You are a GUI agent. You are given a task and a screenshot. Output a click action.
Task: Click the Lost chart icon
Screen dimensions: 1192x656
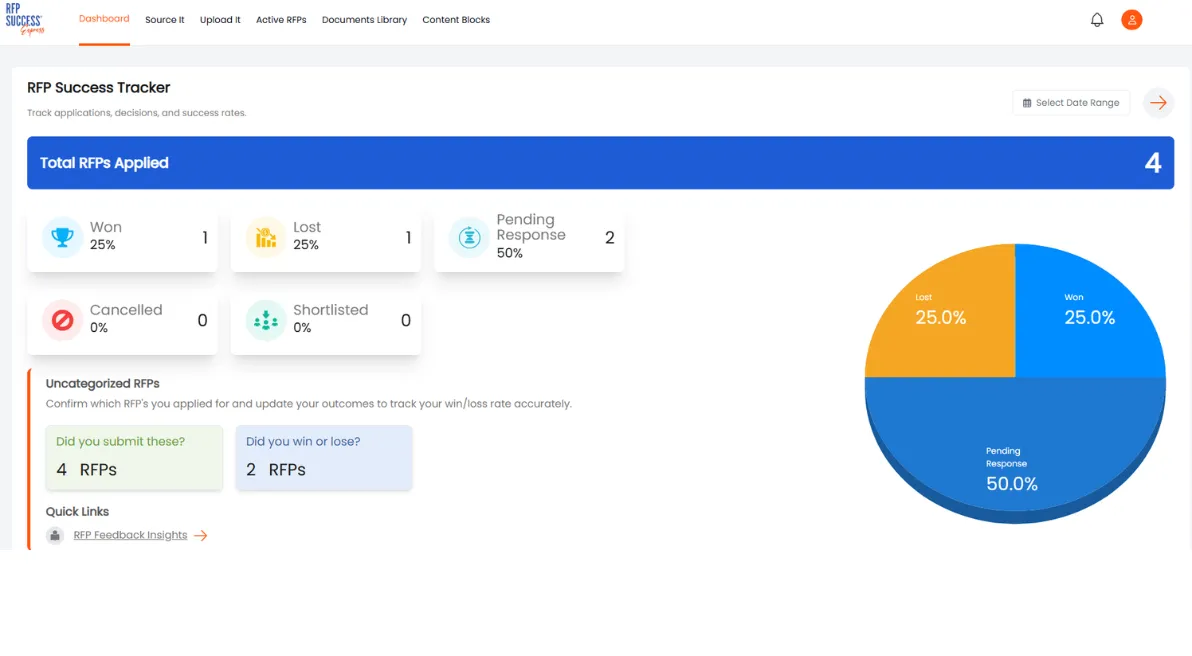[x=265, y=237]
